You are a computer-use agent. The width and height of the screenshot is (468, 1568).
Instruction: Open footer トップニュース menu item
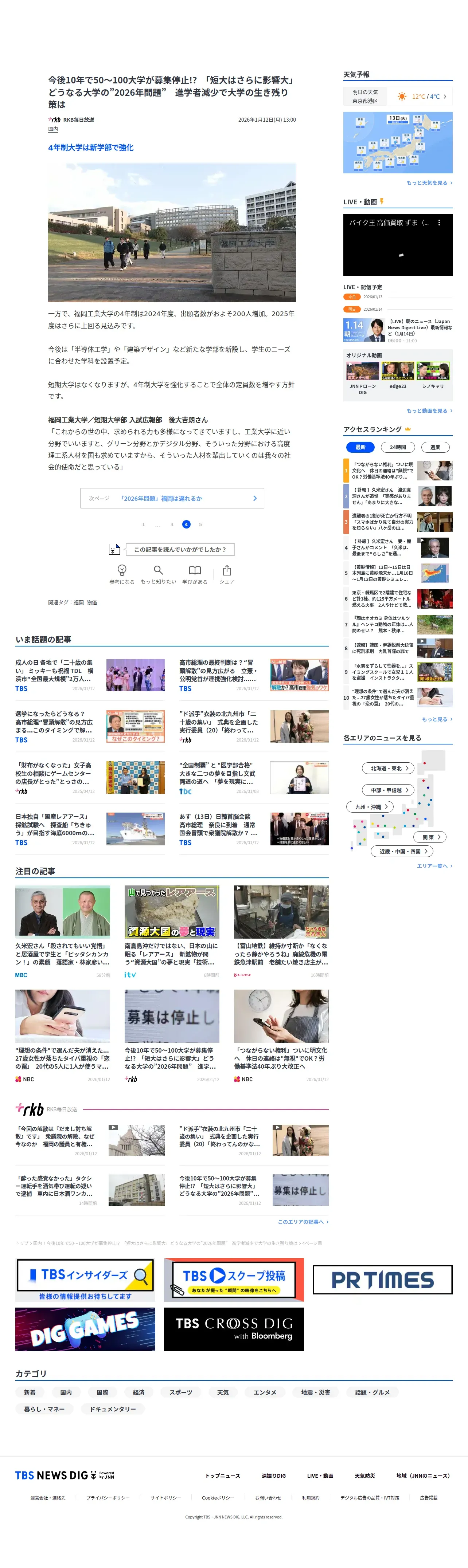pyautogui.click(x=222, y=1476)
